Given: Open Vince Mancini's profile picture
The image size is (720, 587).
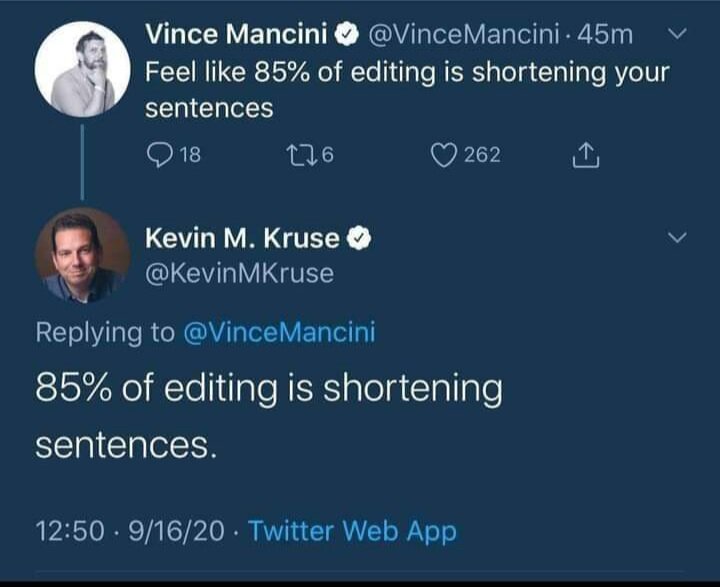Looking at the screenshot, I should pyautogui.click(x=82, y=69).
